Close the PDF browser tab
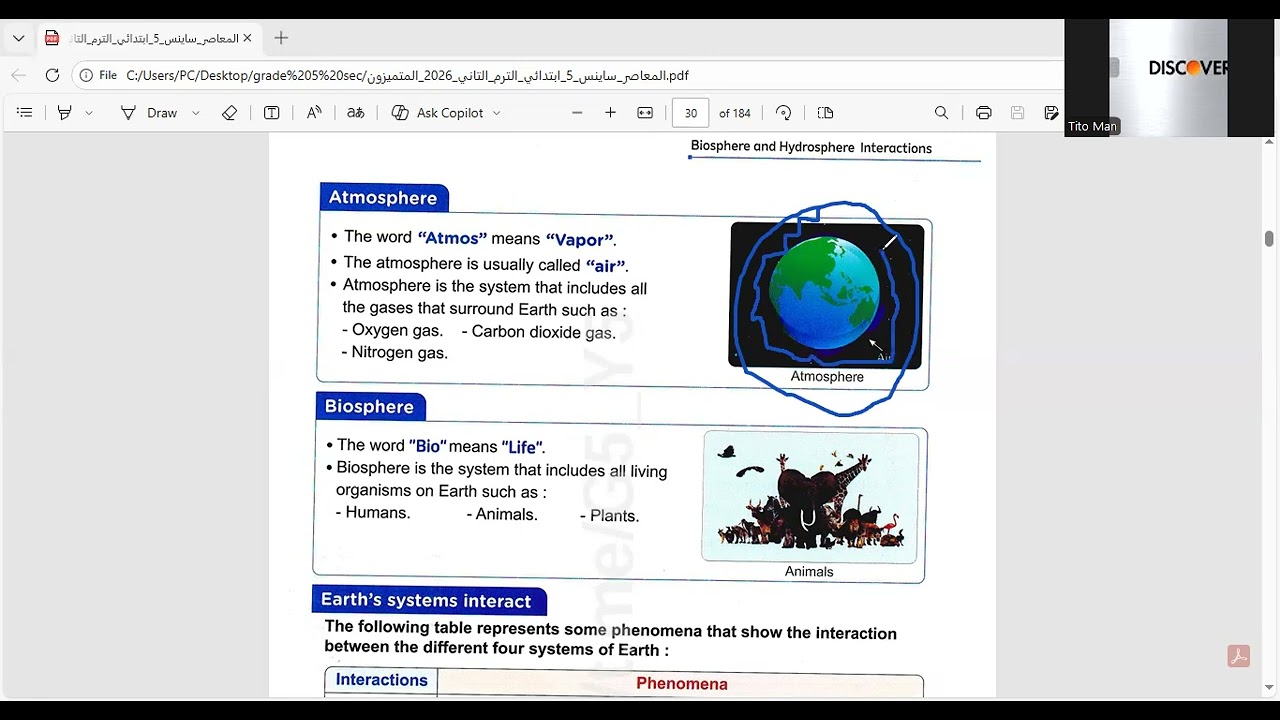 tap(247, 38)
